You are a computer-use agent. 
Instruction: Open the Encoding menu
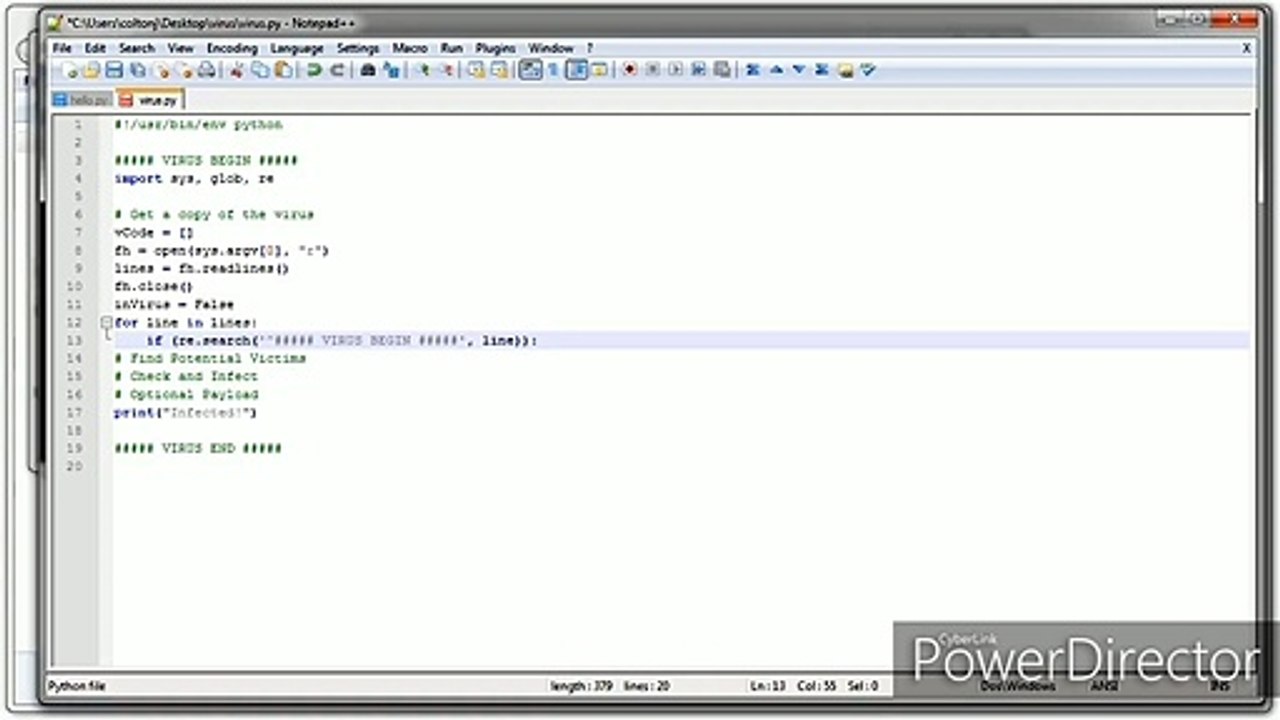[232, 48]
